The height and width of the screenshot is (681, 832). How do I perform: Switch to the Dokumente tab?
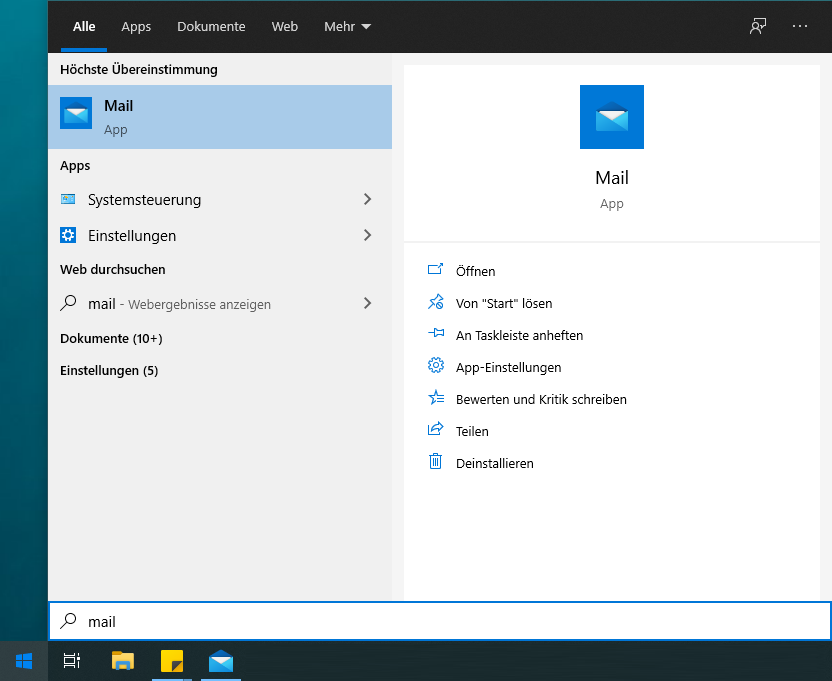point(211,27)
